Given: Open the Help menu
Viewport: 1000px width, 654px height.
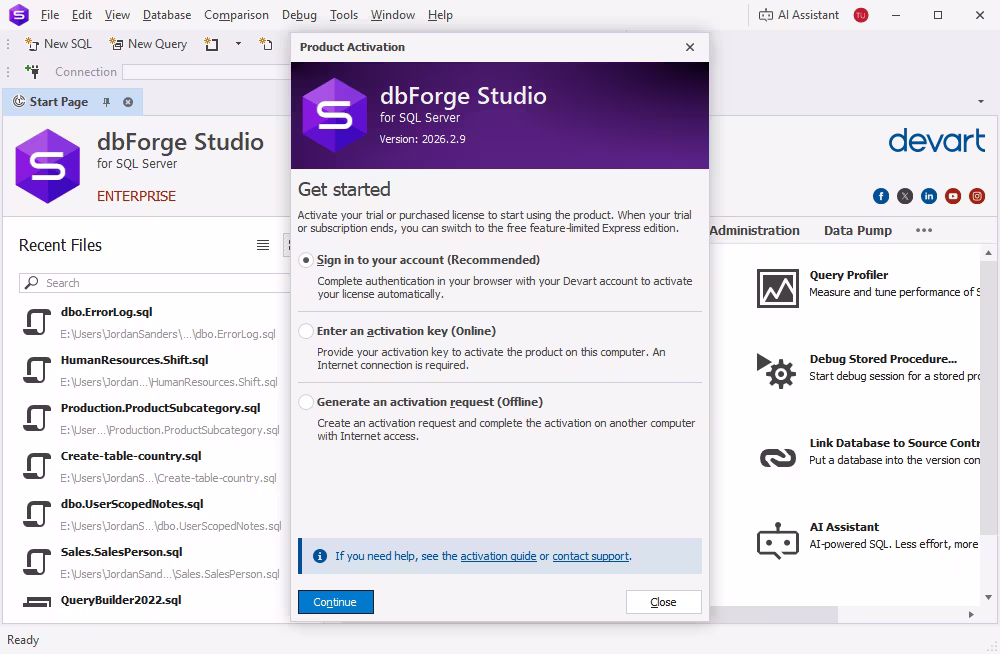Looking at the screenshot, I should point(440,15).
